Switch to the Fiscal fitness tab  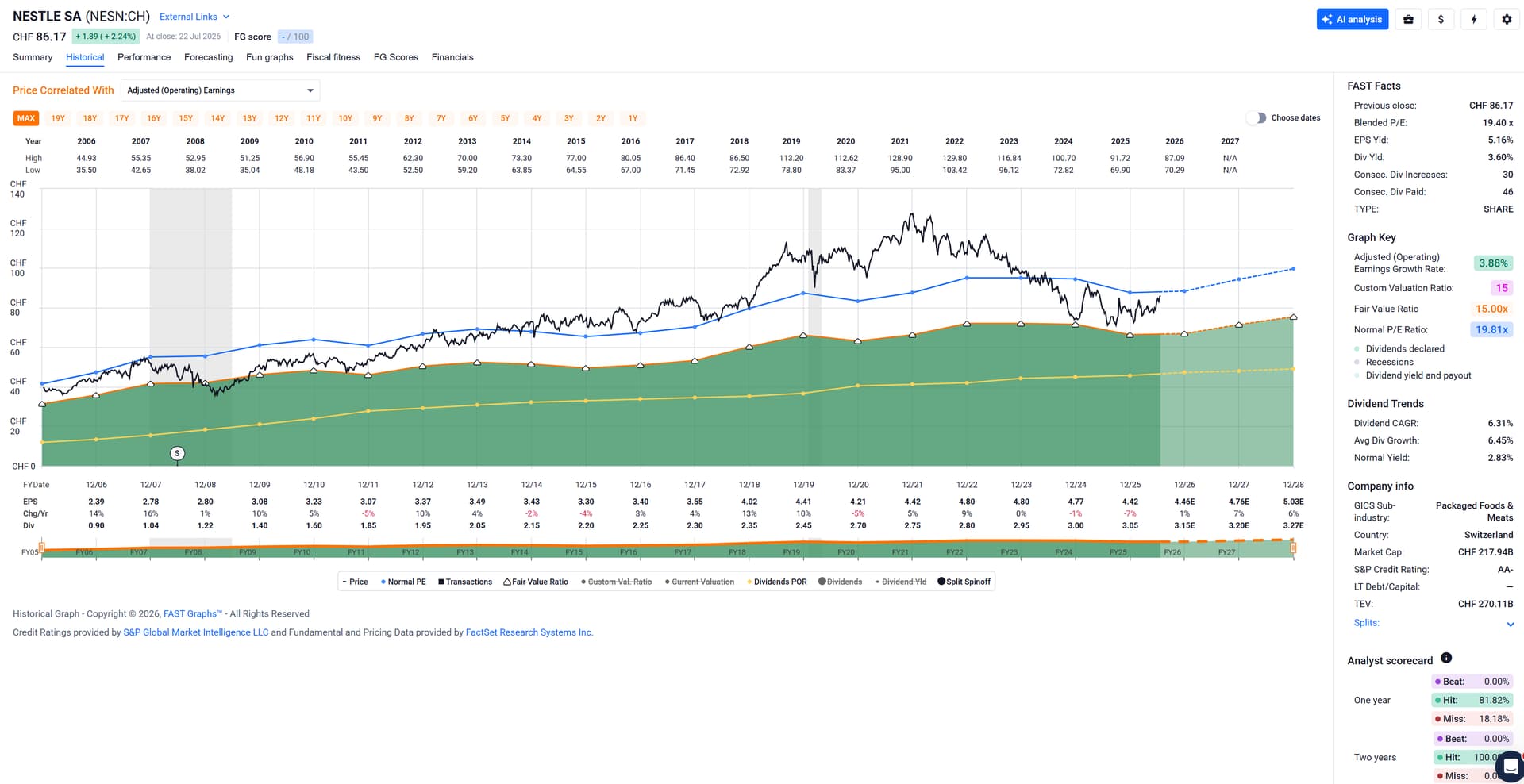(333, 57)
